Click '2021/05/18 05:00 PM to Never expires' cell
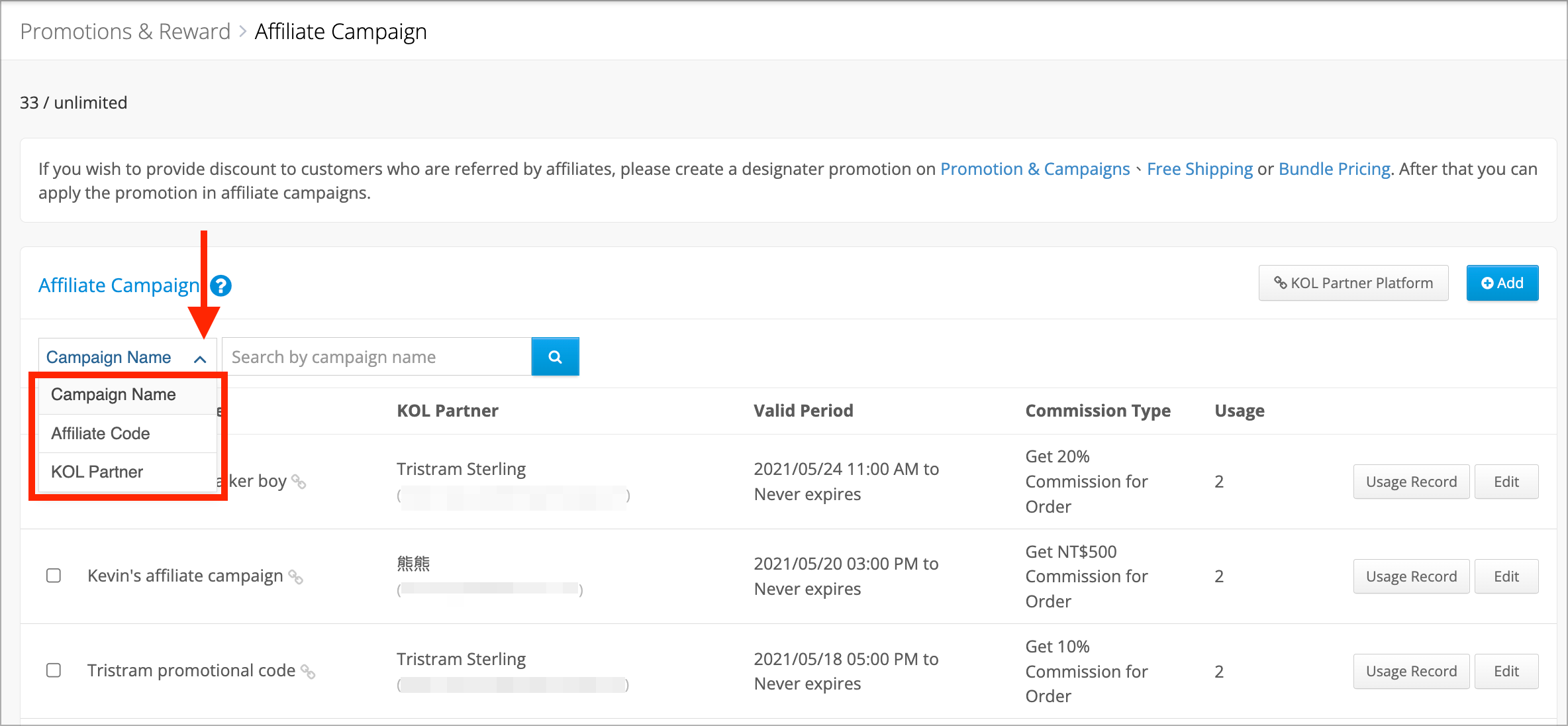Screen dimensions: 1568x726 pos(846,671)
